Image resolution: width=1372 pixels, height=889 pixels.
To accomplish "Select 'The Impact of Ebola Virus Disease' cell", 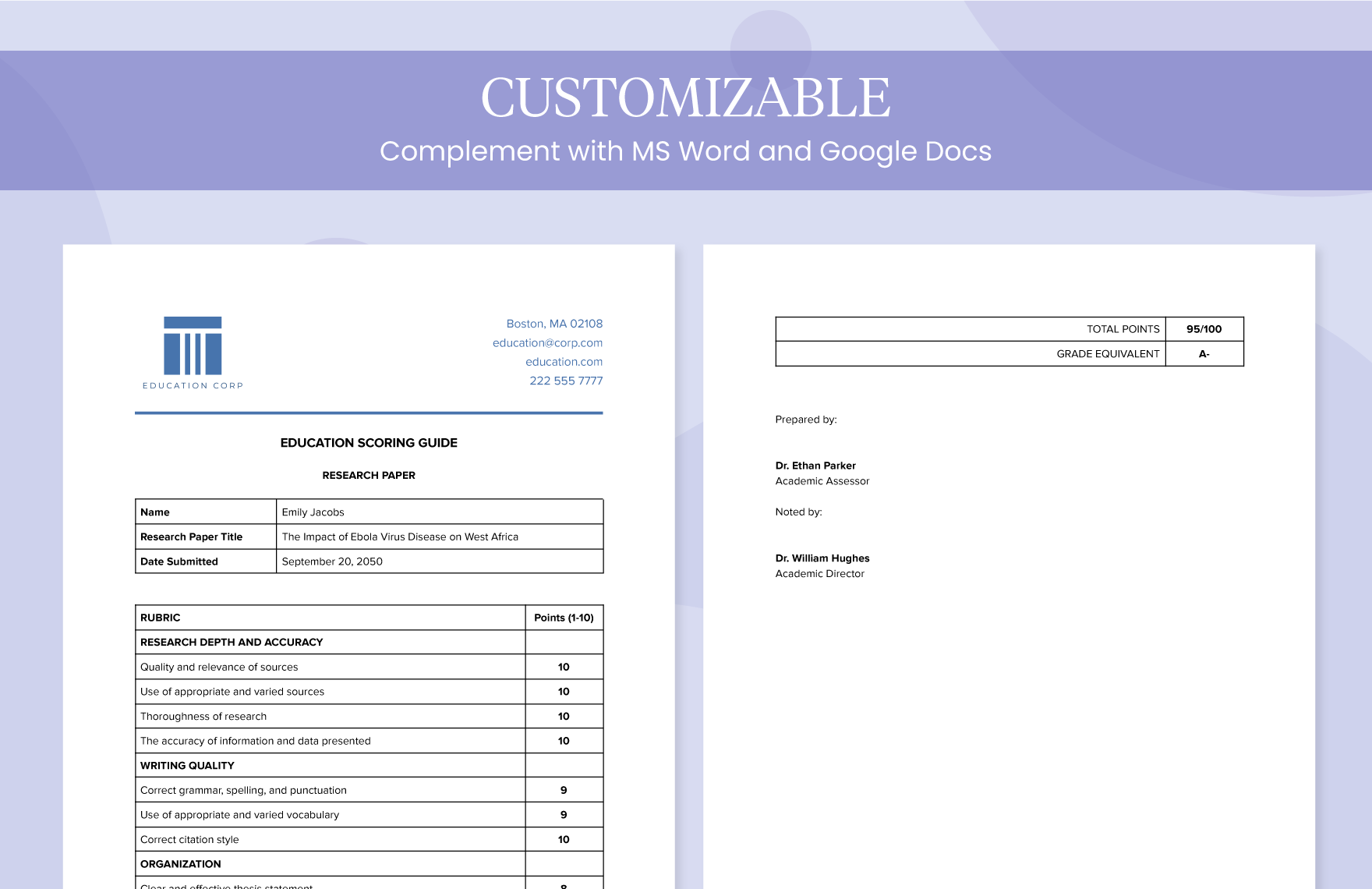I will coord(440,537).
